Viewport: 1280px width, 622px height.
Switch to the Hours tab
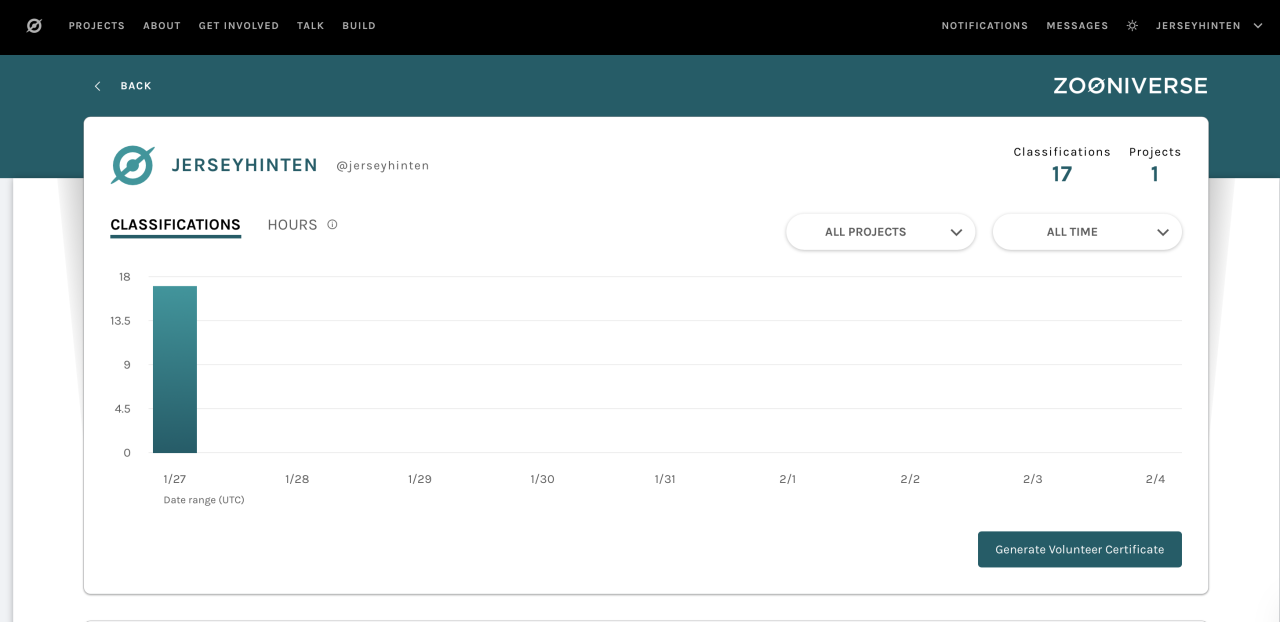pos(292,225)
